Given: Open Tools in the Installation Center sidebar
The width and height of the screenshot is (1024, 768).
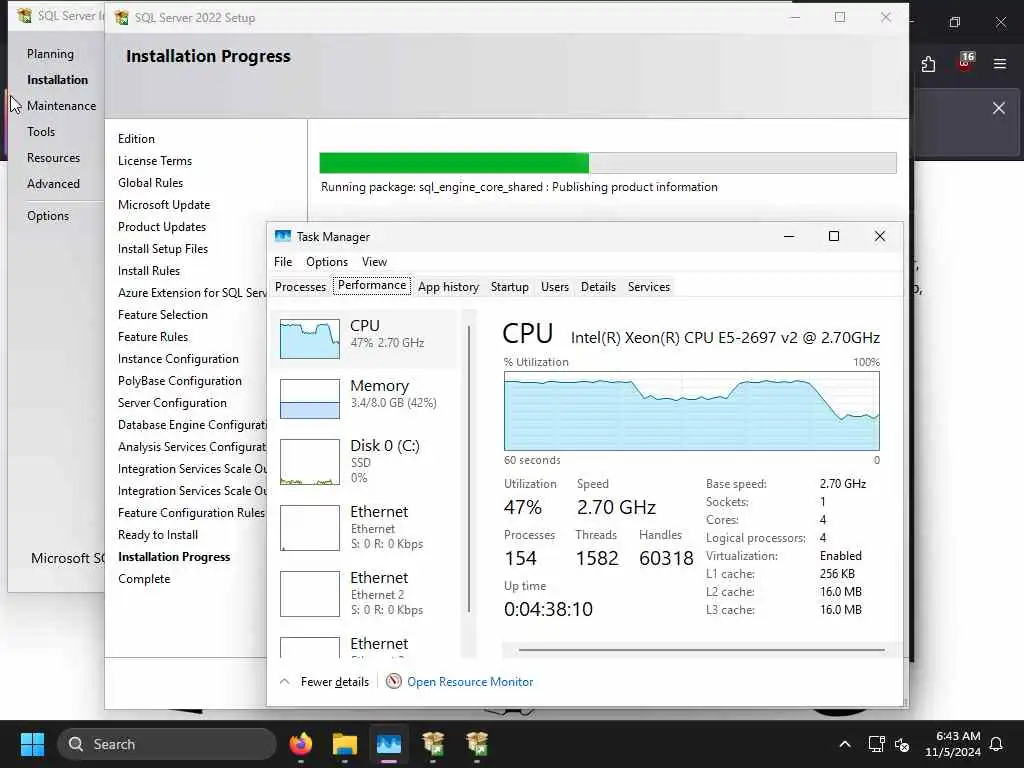Looking at the screenshot, I should (41, 132).
